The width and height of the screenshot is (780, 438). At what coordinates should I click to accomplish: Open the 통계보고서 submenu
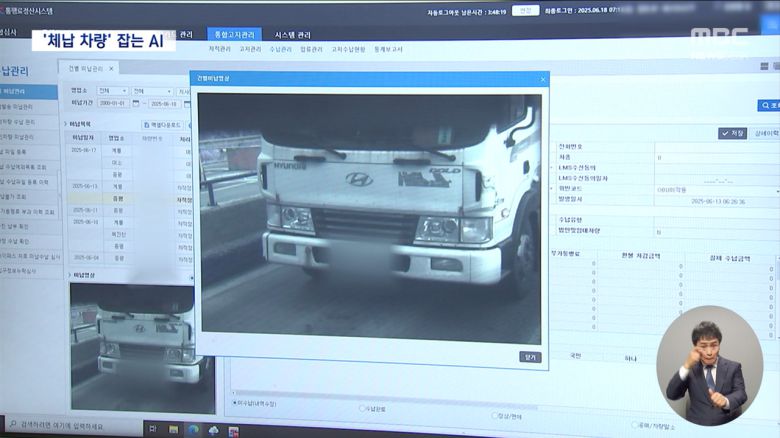[388, 49]
